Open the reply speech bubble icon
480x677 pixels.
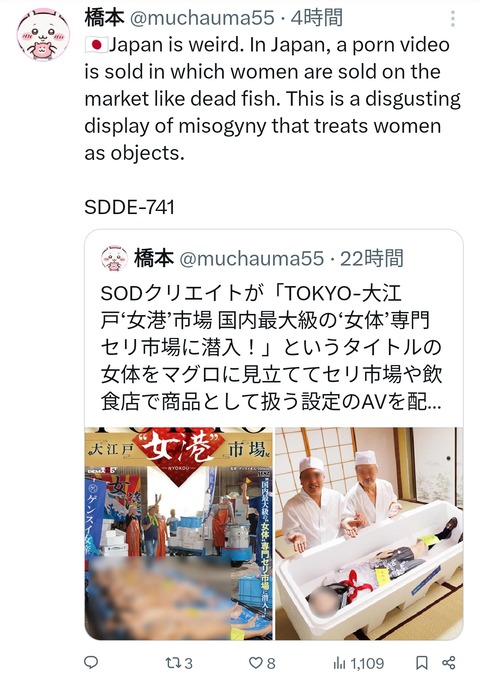tap(91, 662)
